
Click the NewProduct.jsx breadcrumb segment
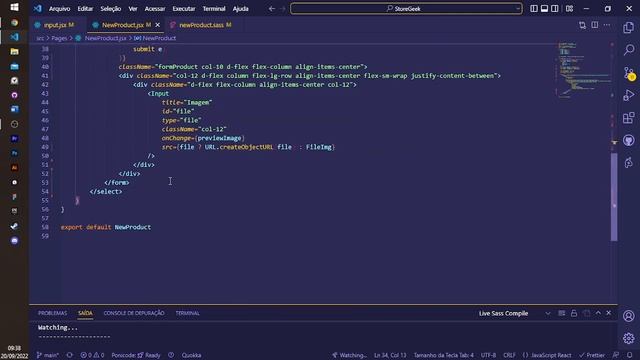[105, 38]
